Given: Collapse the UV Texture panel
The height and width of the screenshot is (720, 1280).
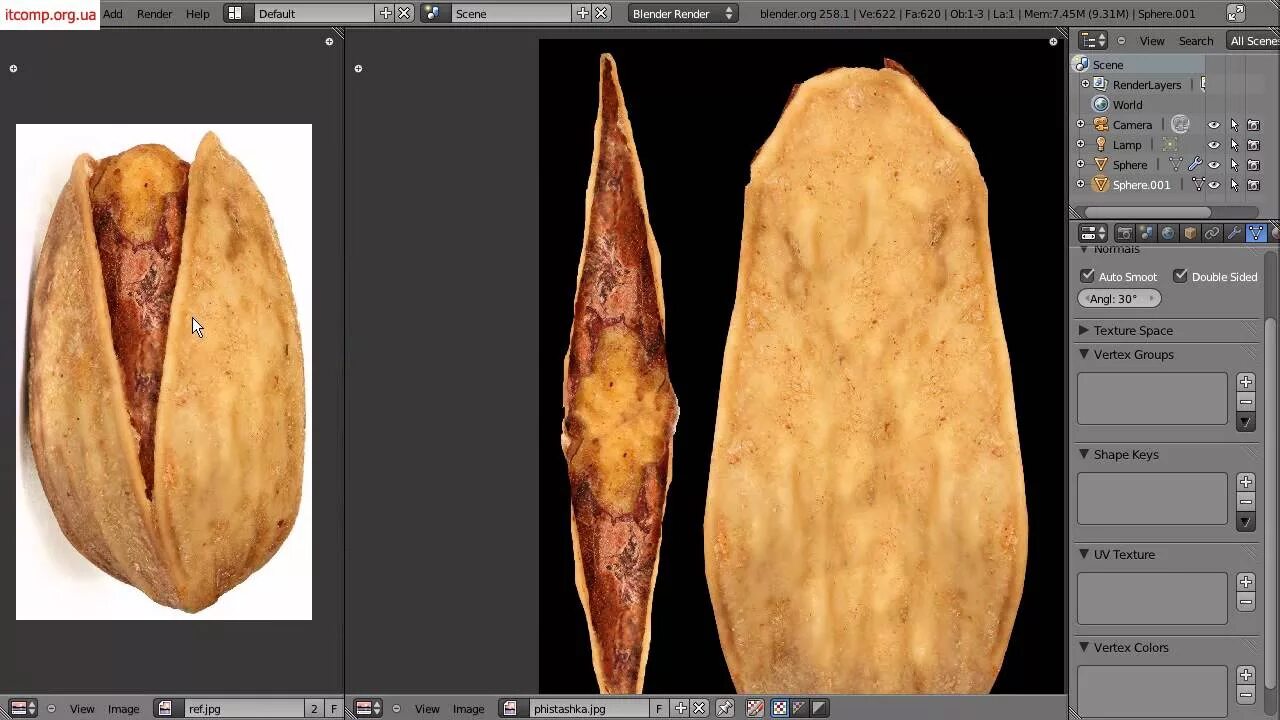Looking at the screenshot, I should pos(1084,554).
